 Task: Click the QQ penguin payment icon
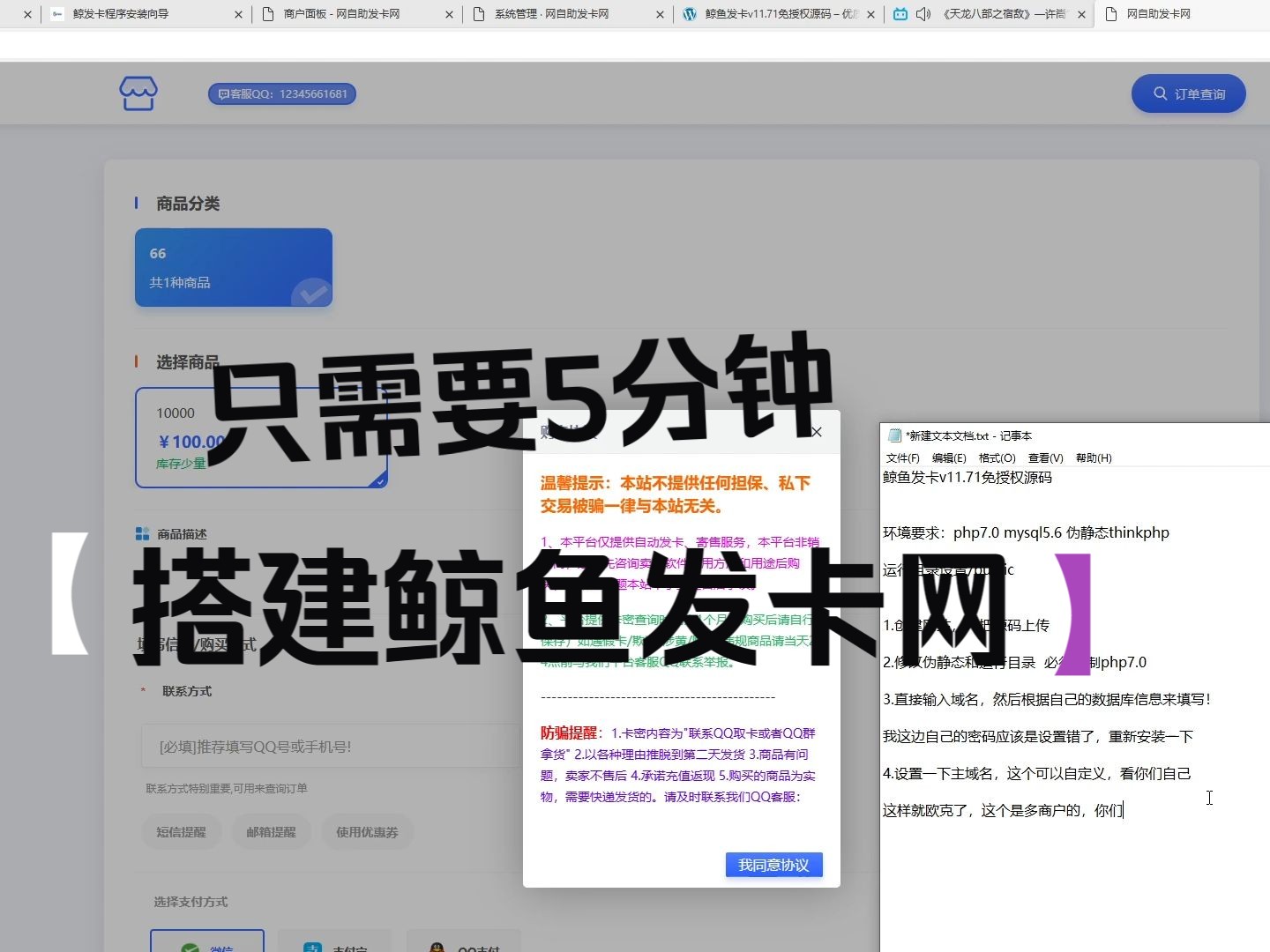[x=437, y=948]
